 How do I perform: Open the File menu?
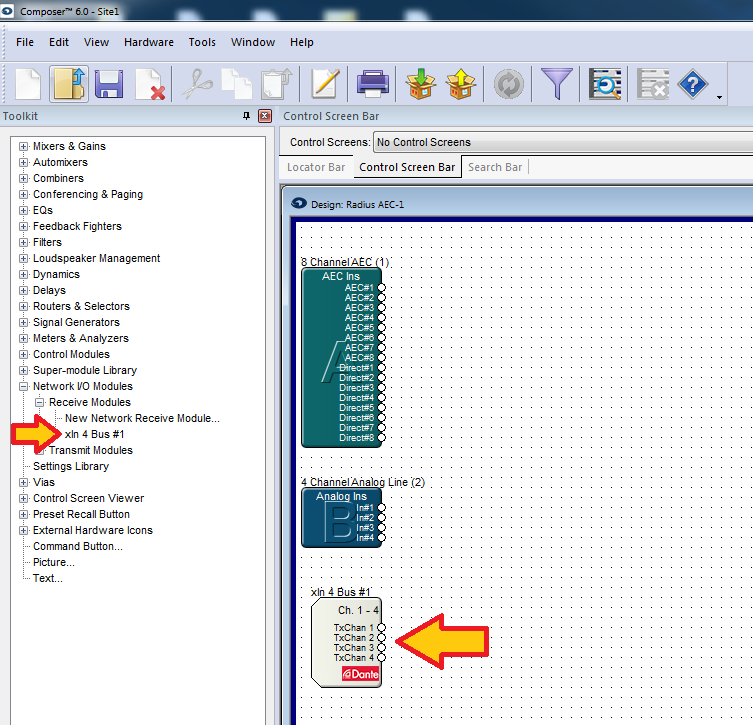pos(25,42)
